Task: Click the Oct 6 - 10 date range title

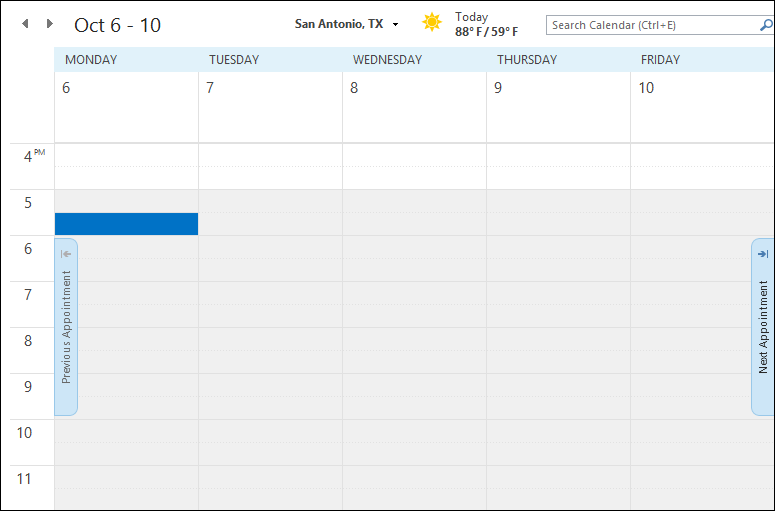Action: pyautogui.click(x=117, y=25)
